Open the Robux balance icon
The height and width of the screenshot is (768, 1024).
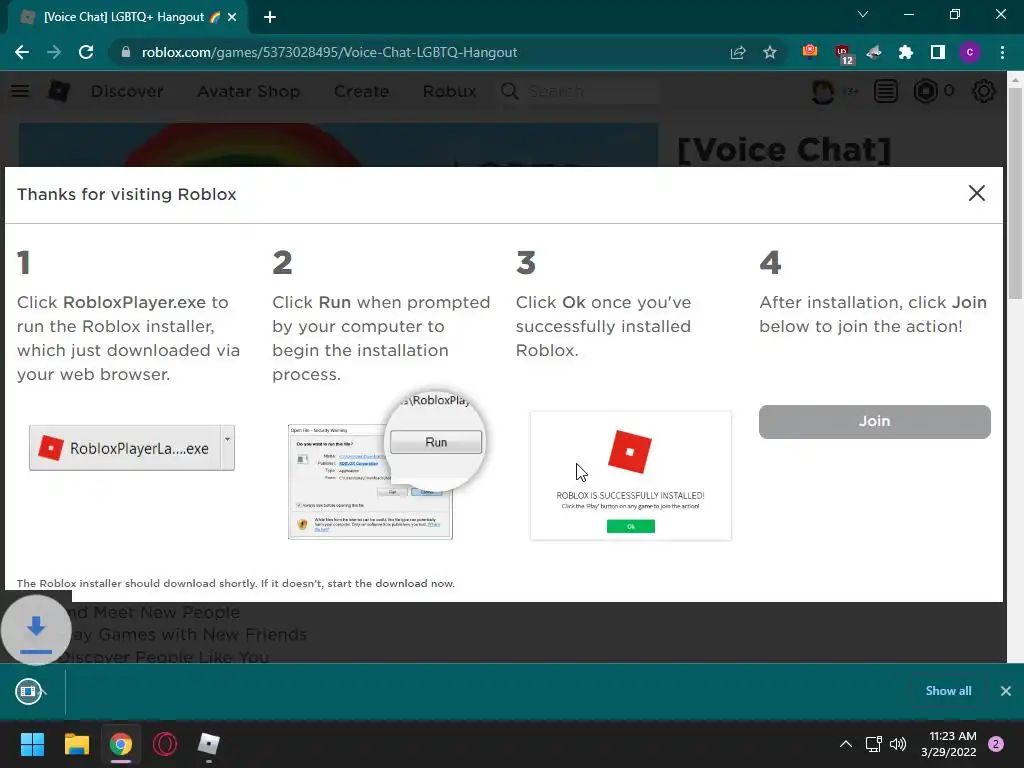click(925, 91)
